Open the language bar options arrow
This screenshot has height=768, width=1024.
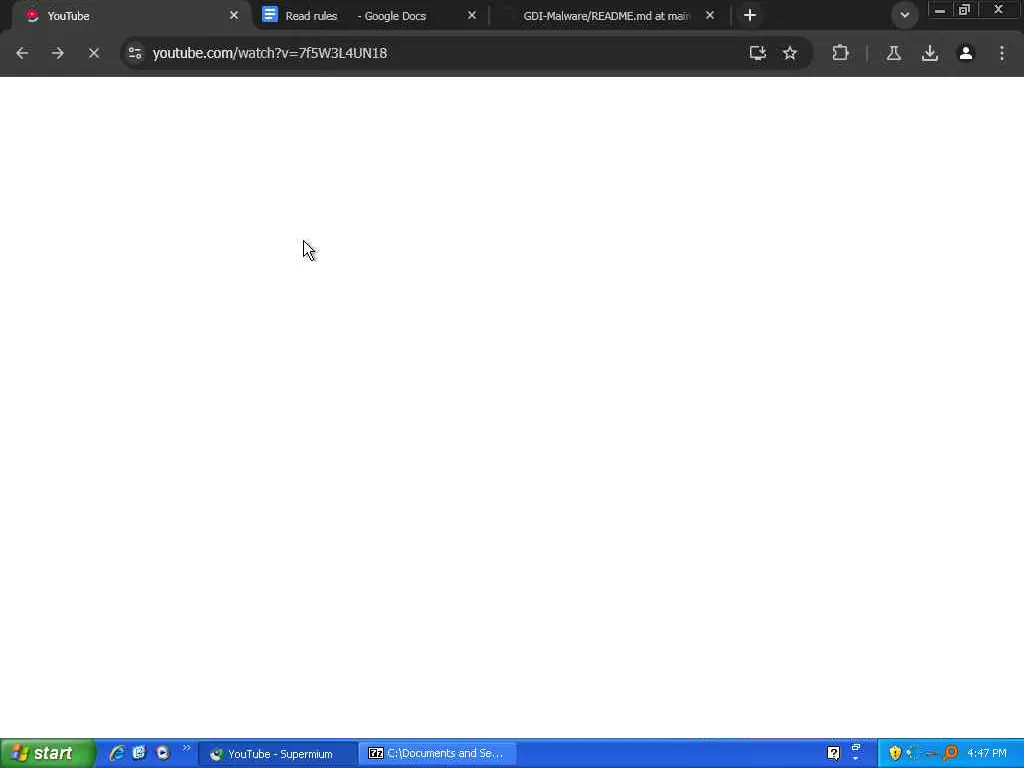pos(856,760)
